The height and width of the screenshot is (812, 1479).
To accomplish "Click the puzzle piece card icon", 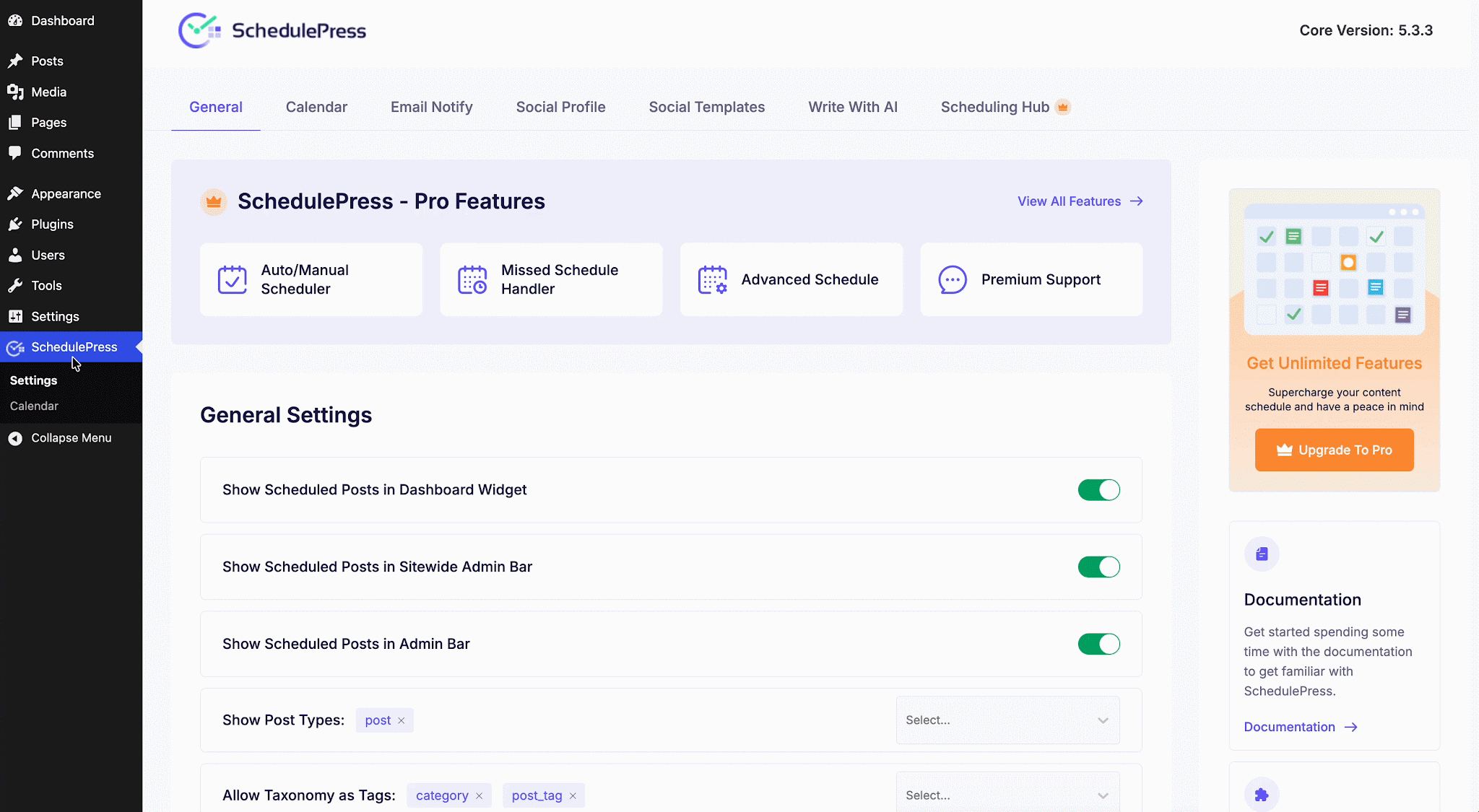I will pyautogui.click(x=1262, y=795).
